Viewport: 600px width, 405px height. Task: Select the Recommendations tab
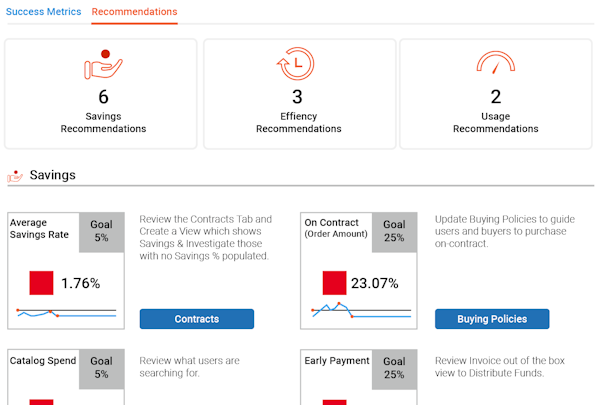point(134,12)
